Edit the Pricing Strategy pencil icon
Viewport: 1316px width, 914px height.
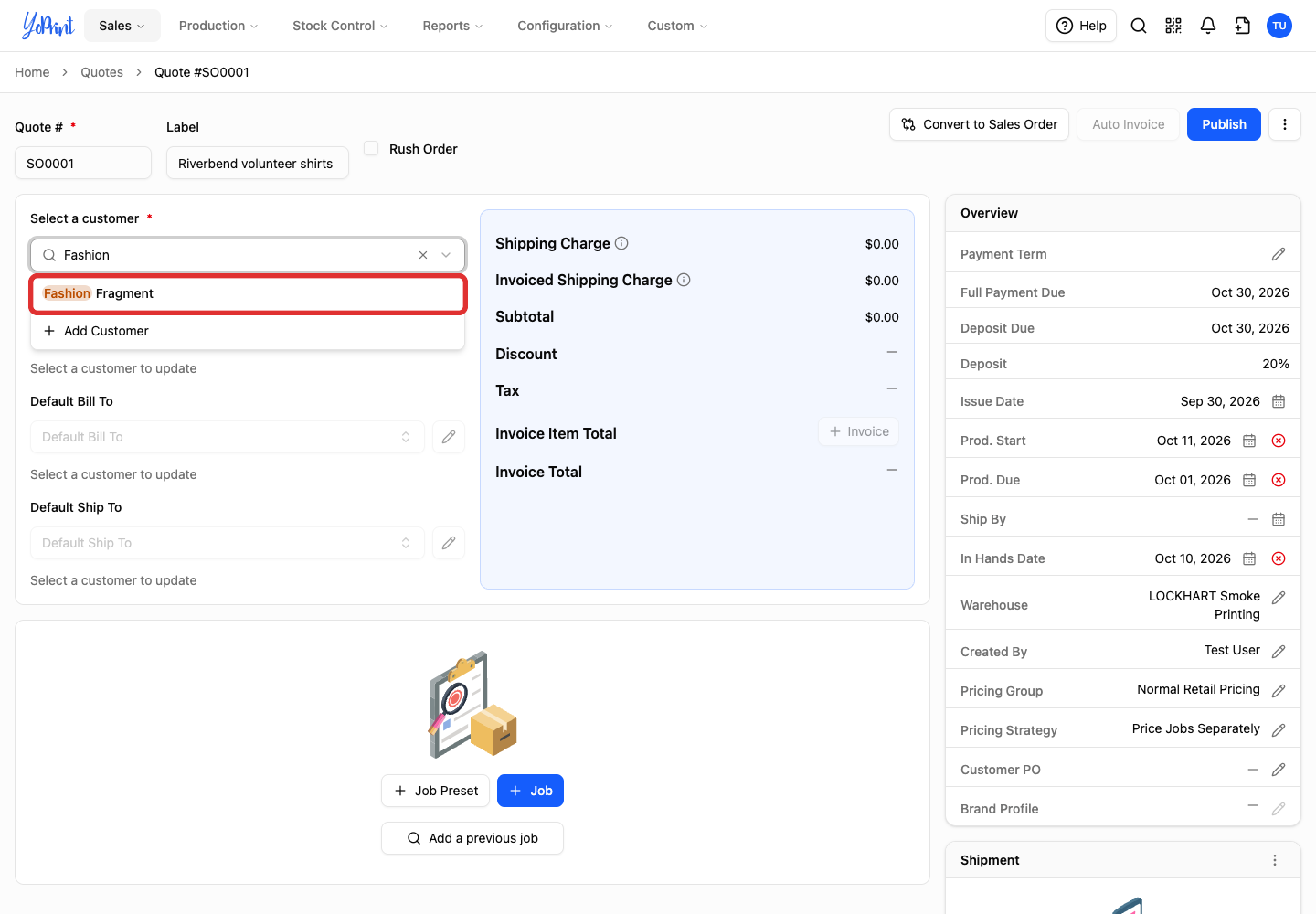tap(1279, 730)
